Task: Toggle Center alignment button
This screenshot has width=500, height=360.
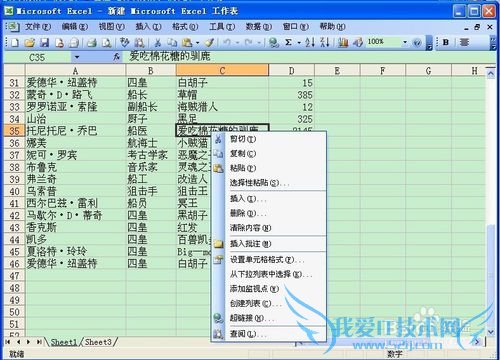Action: (x=464, y=42)
